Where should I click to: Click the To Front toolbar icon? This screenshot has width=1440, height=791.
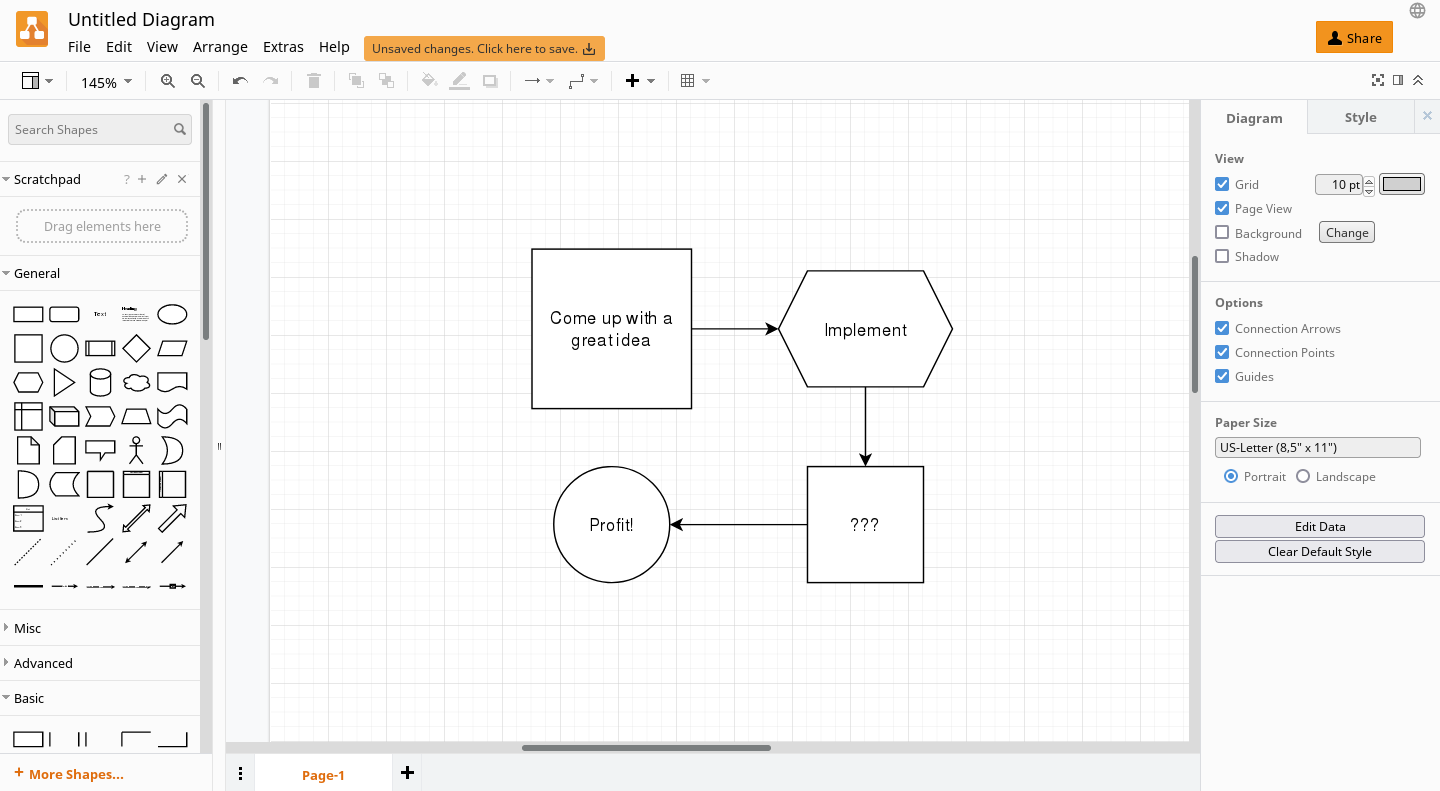tap(356, 81)
